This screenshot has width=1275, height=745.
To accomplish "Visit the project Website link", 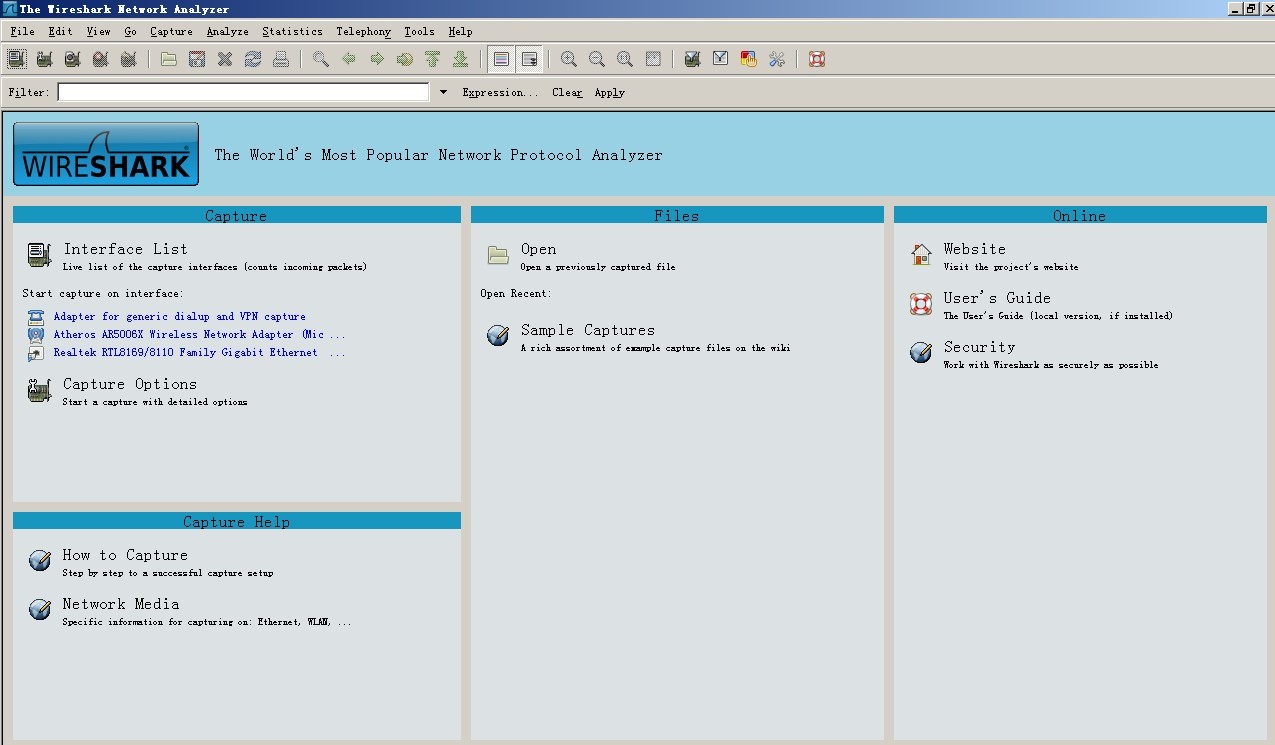I will 975,249.
